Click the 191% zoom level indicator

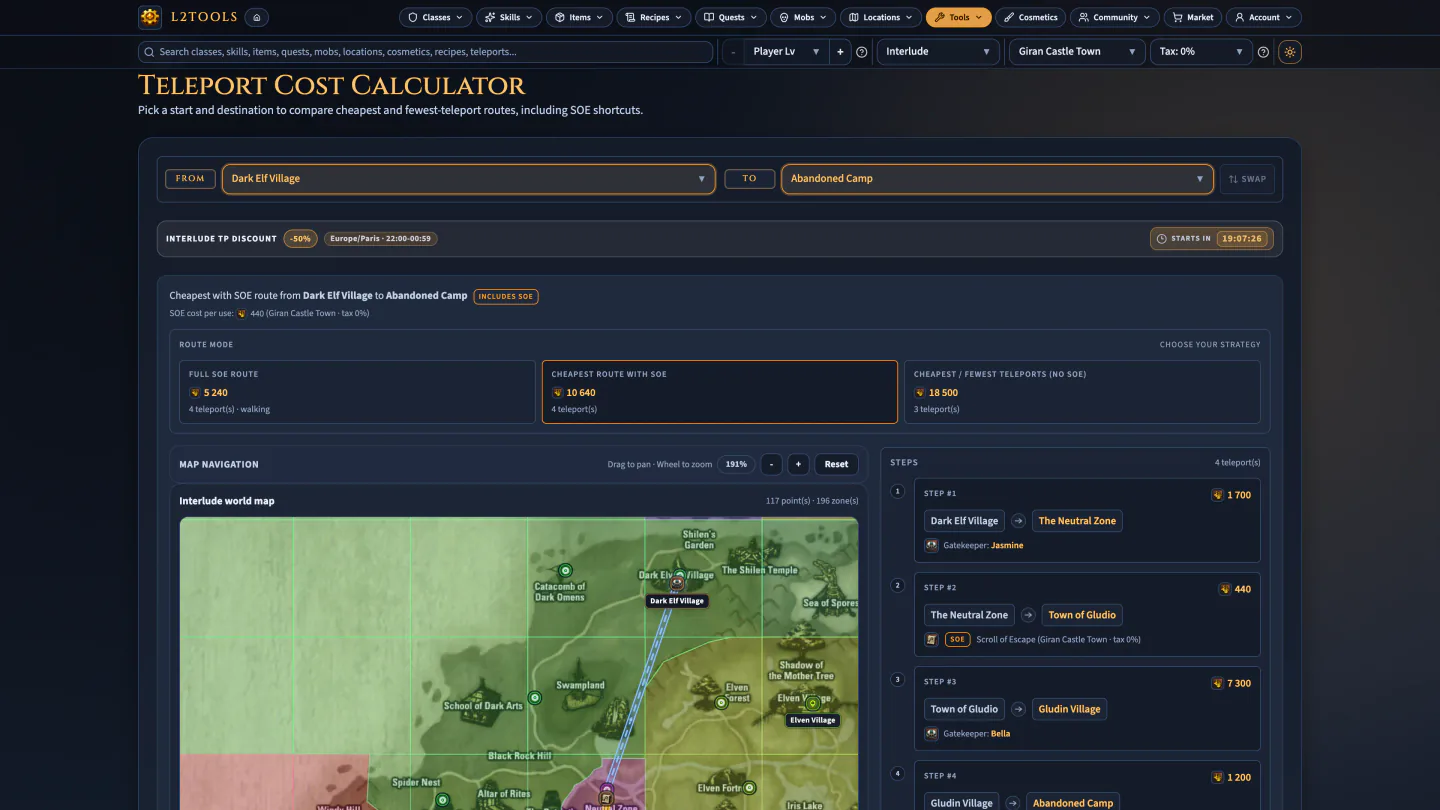coord(736,464)
